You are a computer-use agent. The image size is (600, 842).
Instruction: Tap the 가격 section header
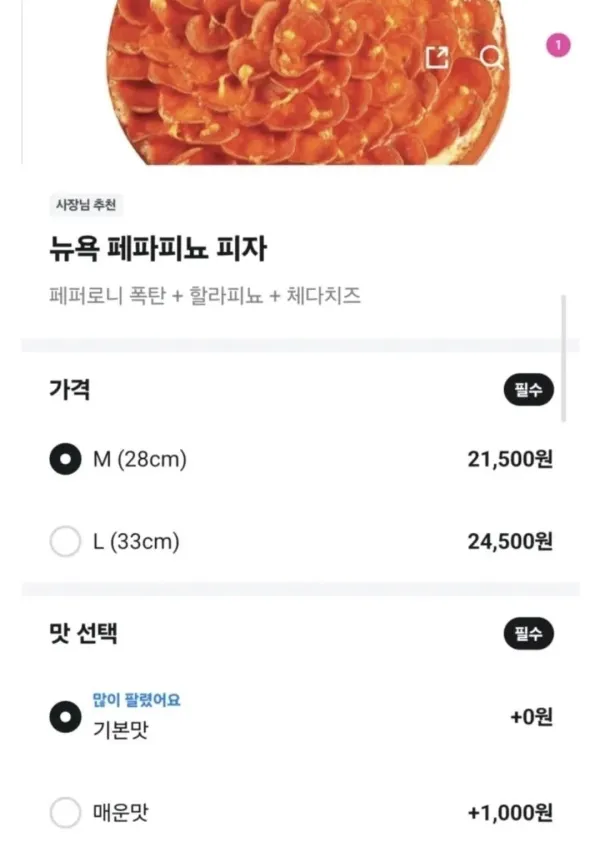click(x=70, y=390)
